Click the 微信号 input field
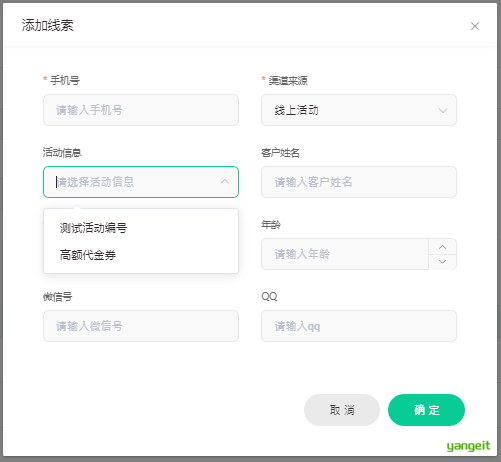 click(141, 326)
